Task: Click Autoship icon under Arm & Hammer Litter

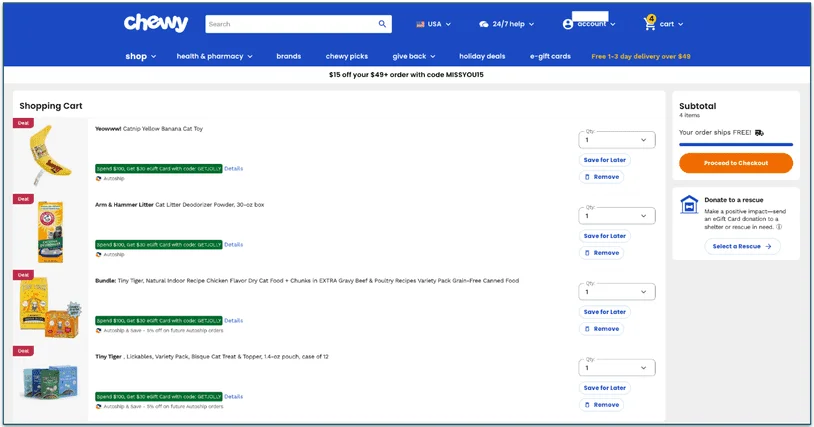Action: pyautogui.click(x=98, y=255)
